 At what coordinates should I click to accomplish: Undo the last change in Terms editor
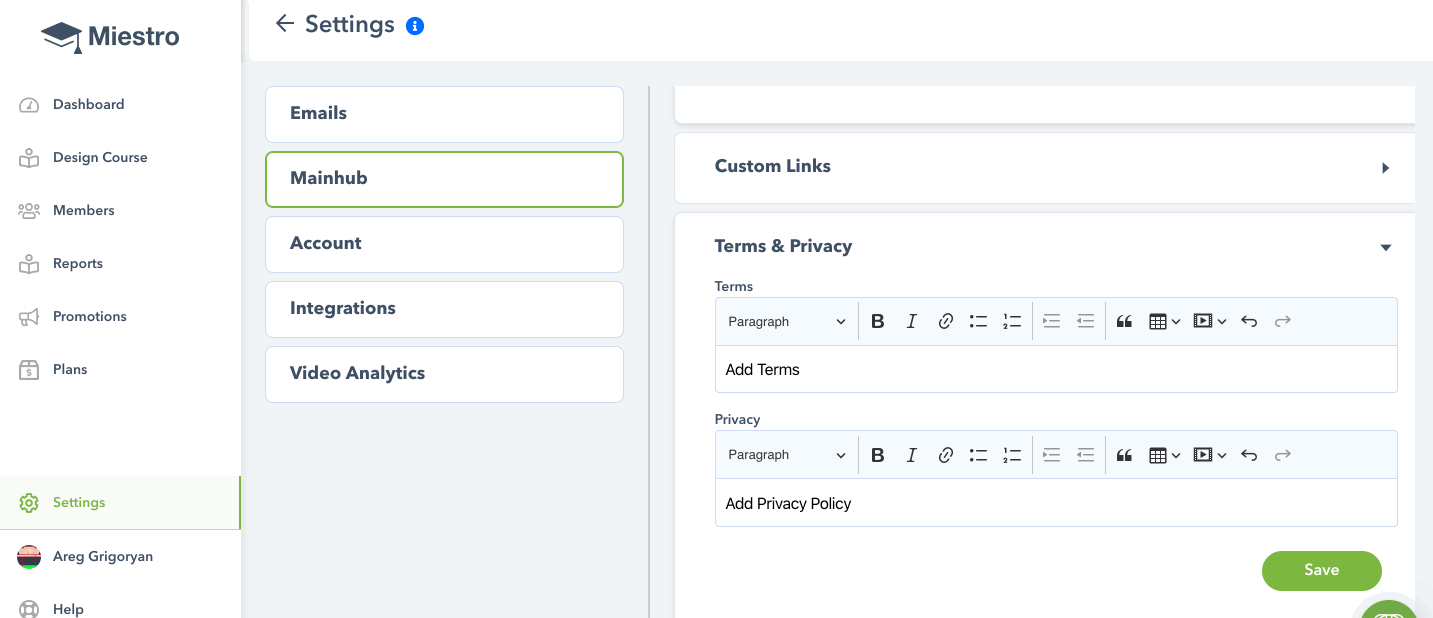pyautogui.click(x=1249, y=322)
